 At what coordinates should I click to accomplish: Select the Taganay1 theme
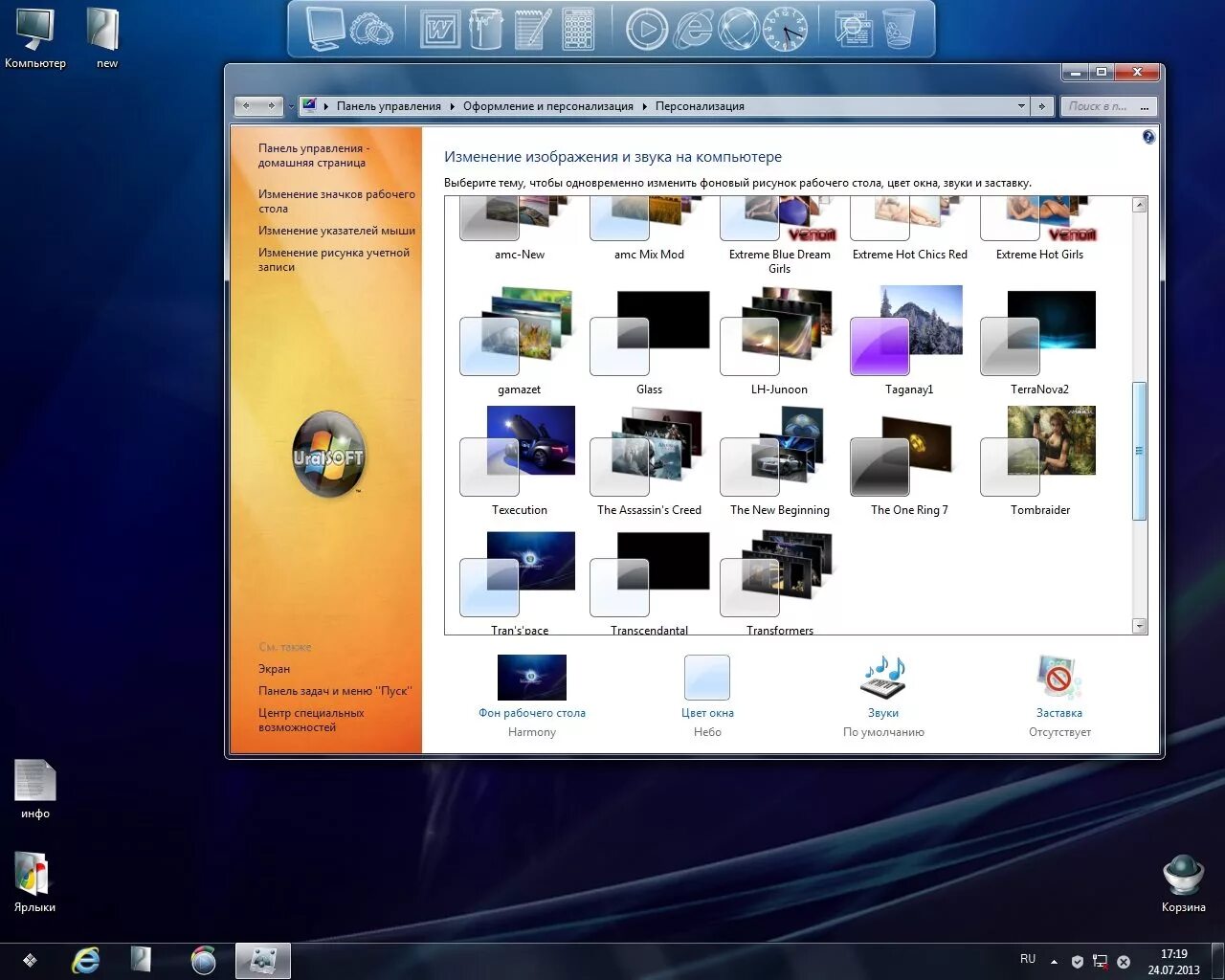(x=909, y=342)
